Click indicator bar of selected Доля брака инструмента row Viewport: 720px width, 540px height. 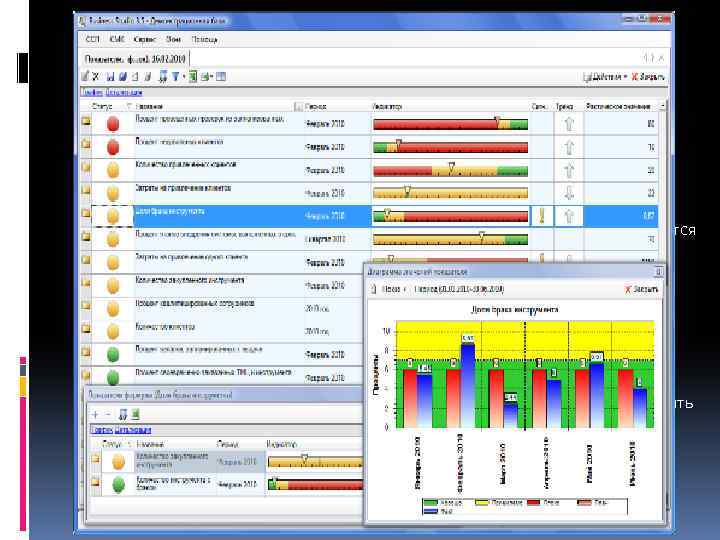click(x=450, y=216)
